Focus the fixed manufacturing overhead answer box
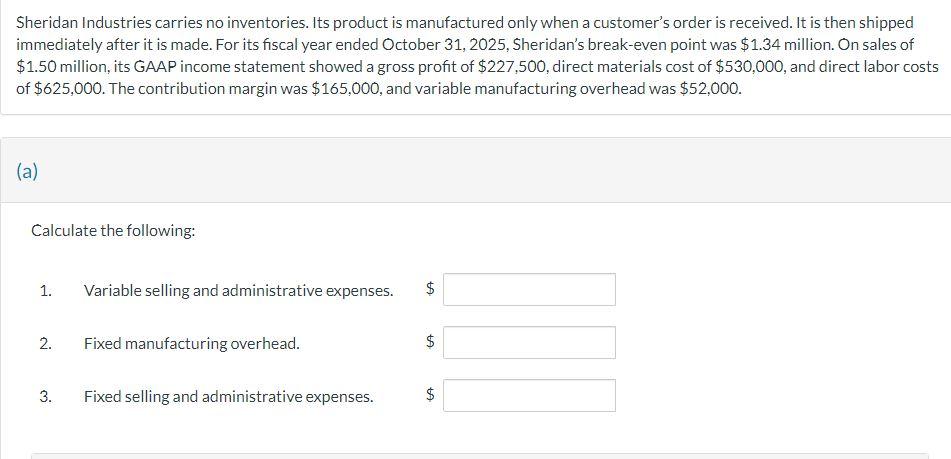Screen dimensions: 951x459 (529, 343)
